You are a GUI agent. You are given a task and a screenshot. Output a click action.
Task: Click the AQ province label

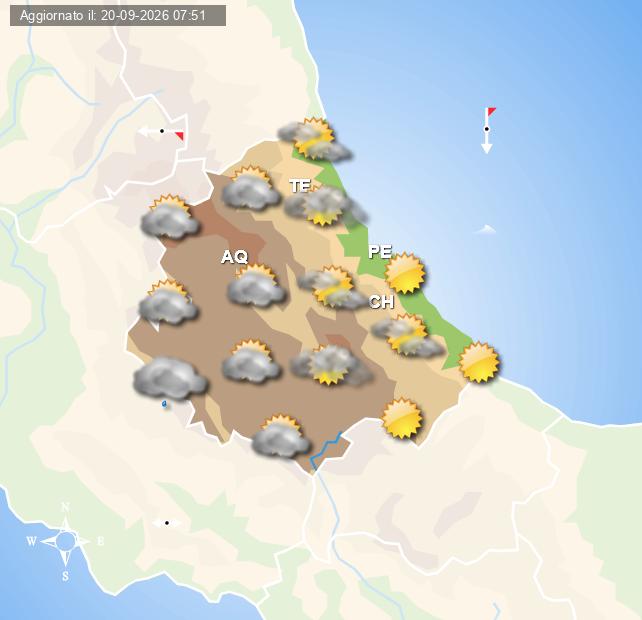click(x=235, y=257)
